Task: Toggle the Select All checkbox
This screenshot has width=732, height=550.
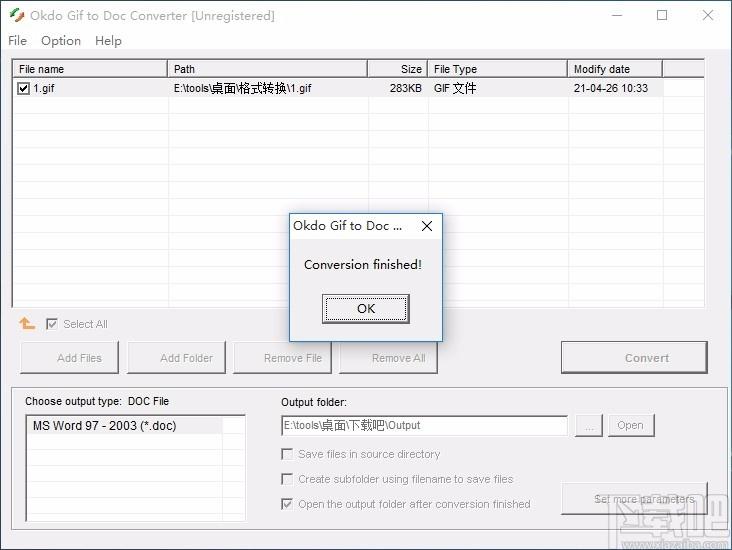Action: pyautogui.click(x=52, y=324)
